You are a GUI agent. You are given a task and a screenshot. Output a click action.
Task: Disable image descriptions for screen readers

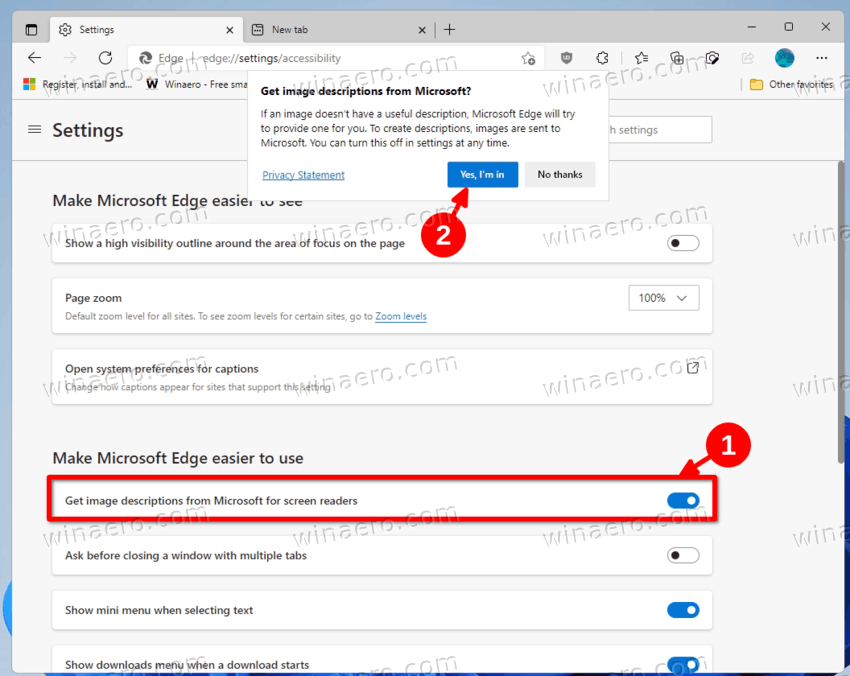[683, 500]
